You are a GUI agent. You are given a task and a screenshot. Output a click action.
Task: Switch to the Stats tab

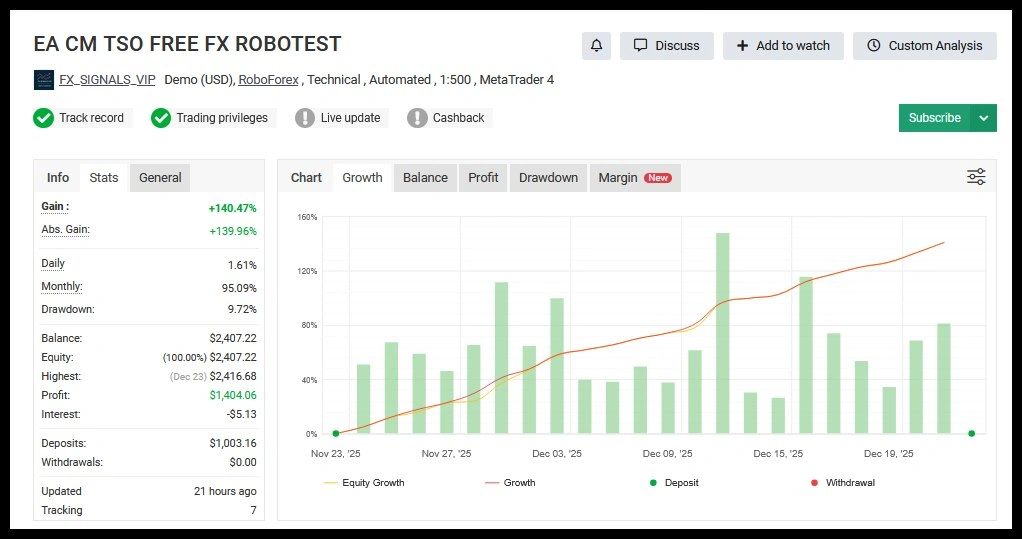click(104, 178)
